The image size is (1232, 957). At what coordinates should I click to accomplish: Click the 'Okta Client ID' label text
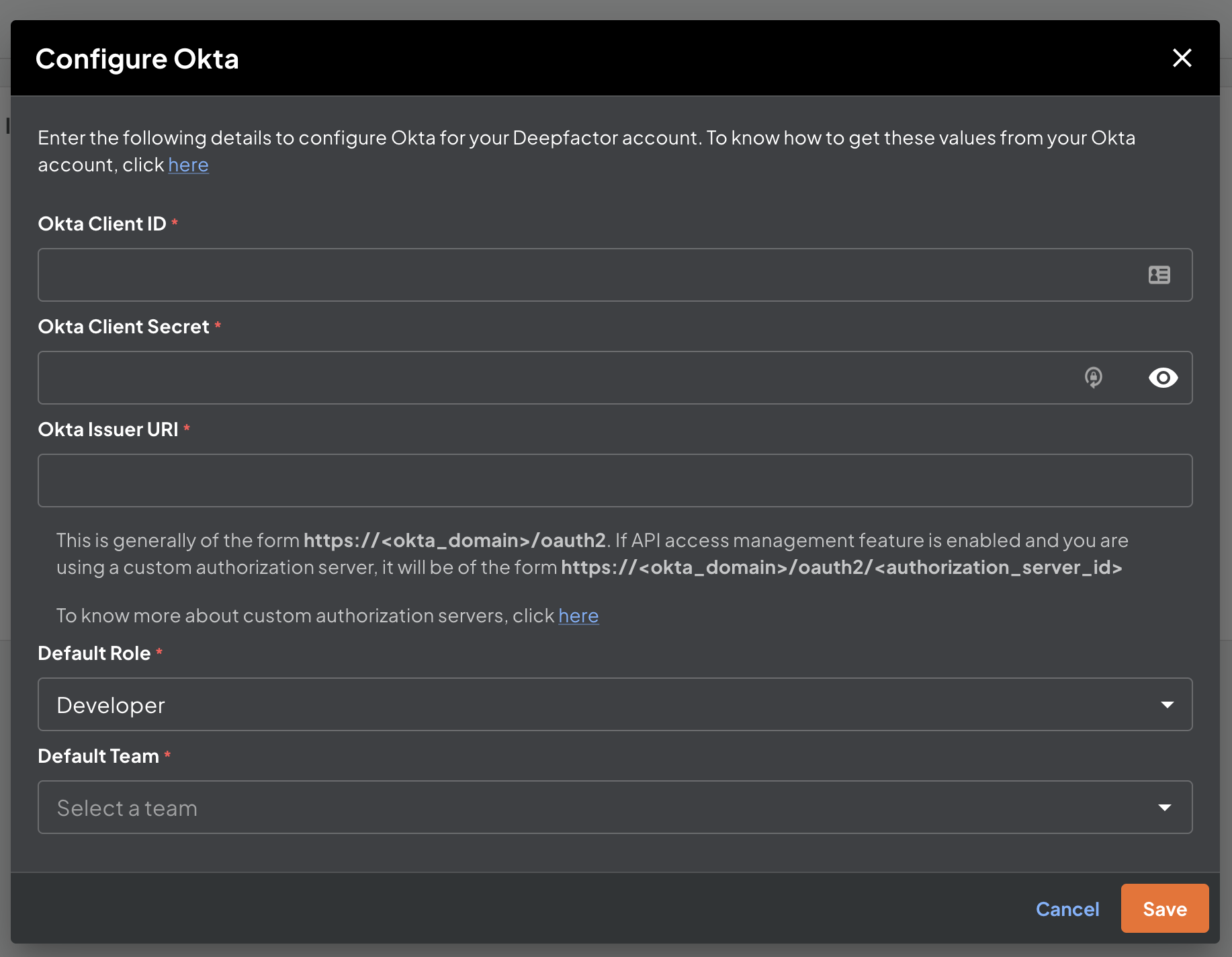click(x=102, y=224)
